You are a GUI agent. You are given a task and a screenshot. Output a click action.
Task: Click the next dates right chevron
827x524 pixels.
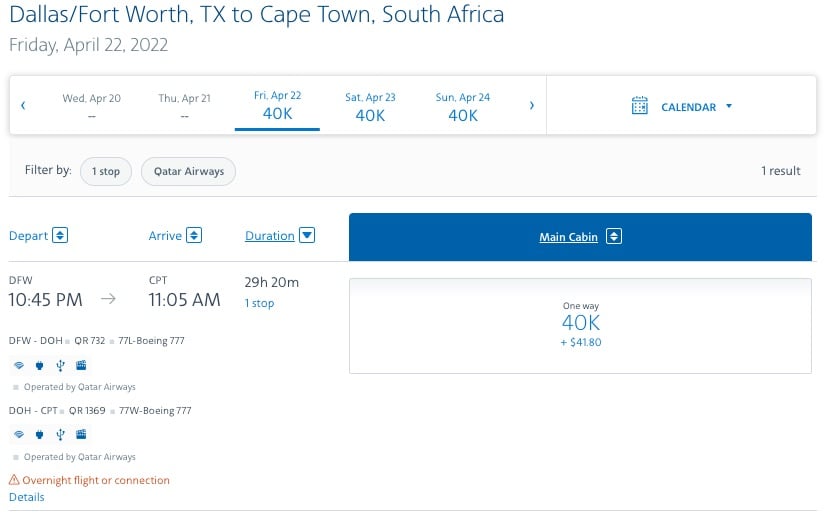coord(532,105)
